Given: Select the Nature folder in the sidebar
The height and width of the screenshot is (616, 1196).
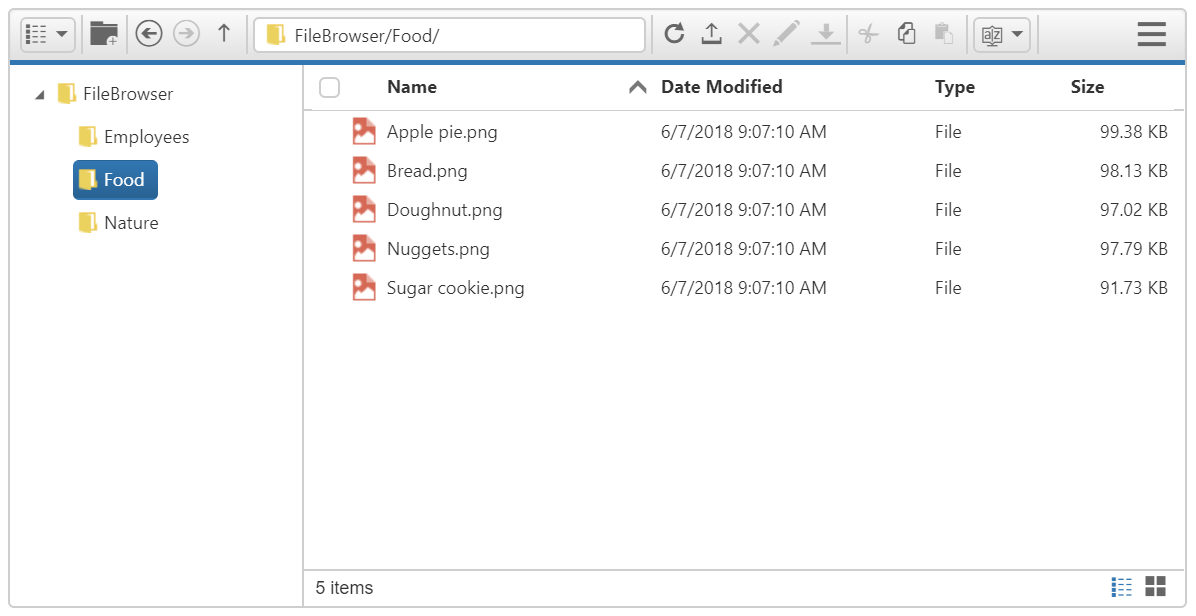Looking at the screenshot, I should coord(129,222).
